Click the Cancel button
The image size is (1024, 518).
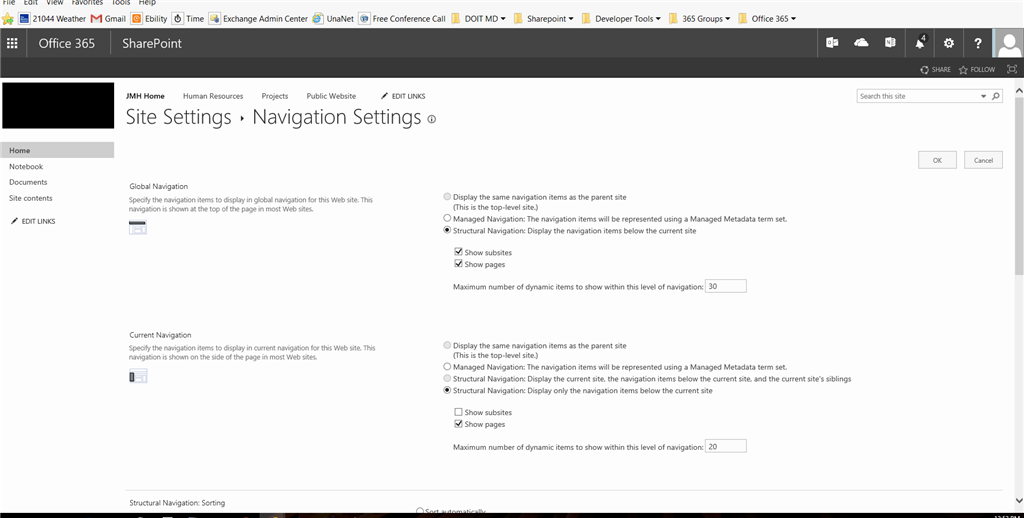(x=984, y=160)
